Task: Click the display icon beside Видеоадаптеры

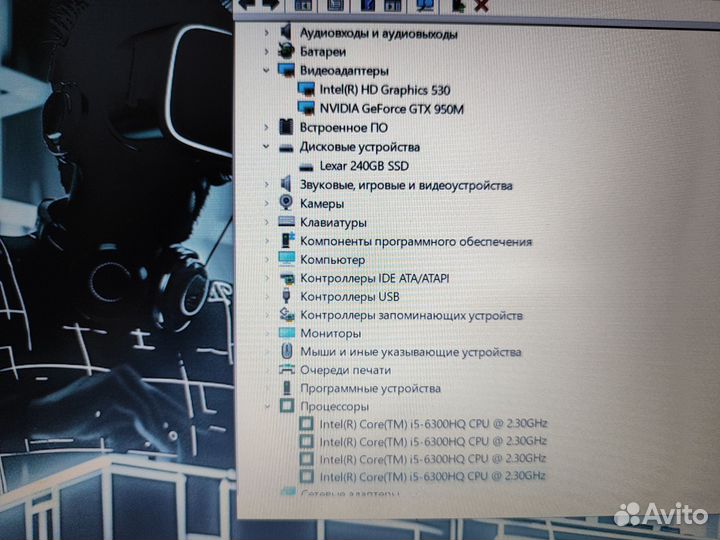Action: (287, 70)
